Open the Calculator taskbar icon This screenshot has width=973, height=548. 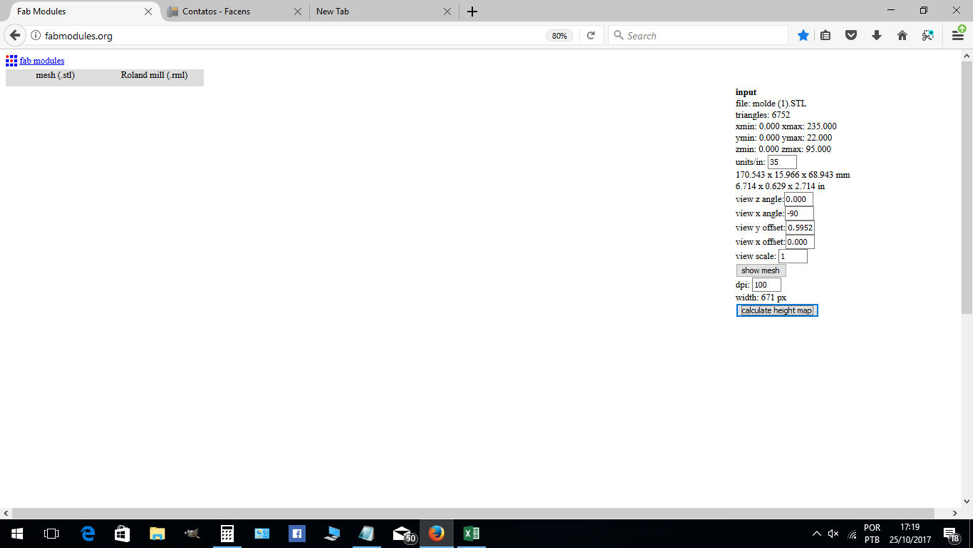227,534
